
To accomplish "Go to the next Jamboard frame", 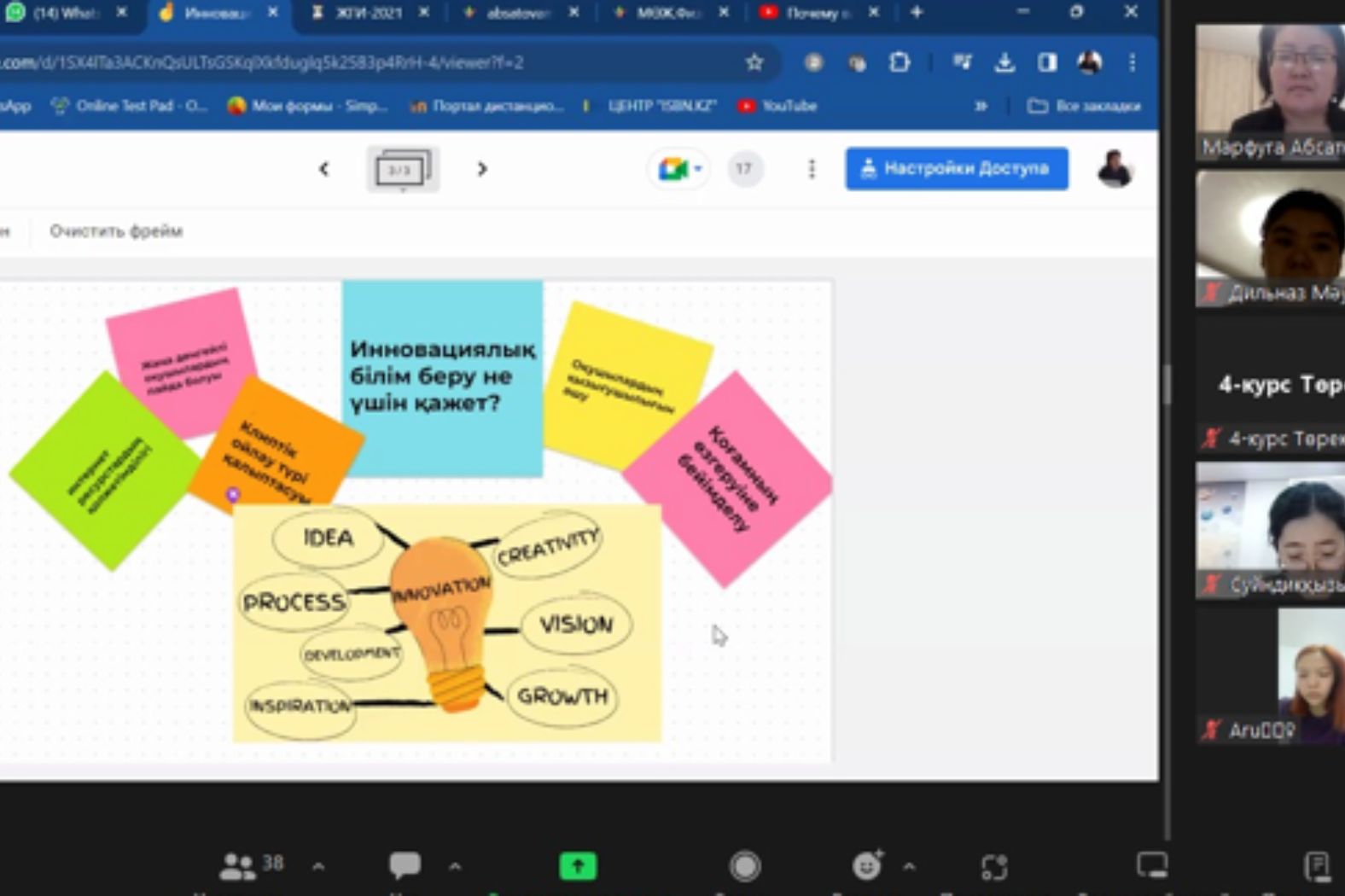I will coord(482,169).
